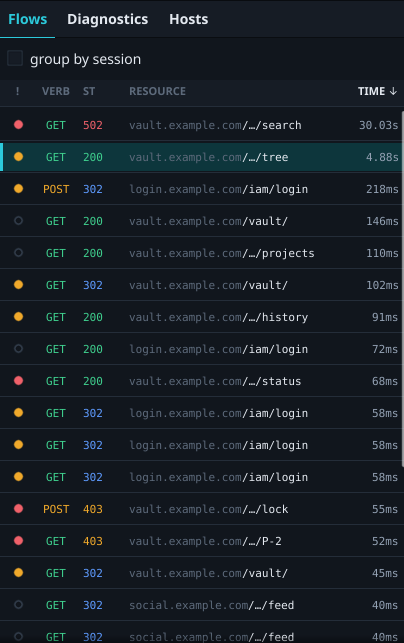Image resolution: width=404 pixels, height=643 pixels.
Task: Open the Diagnostics tab
Action: point(107,19)
